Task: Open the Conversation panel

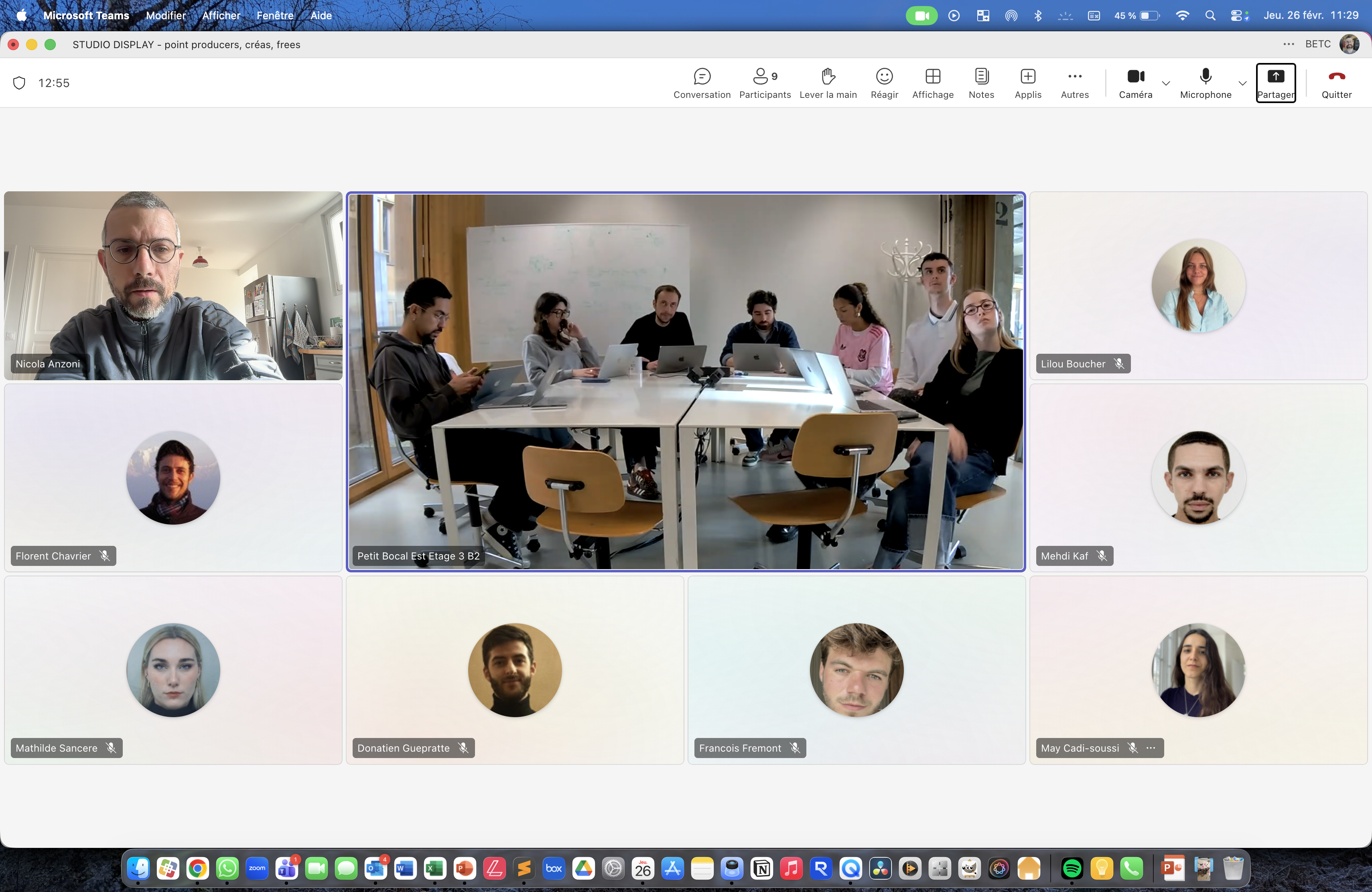Action: pyautogui.click(x=702, y=83)
